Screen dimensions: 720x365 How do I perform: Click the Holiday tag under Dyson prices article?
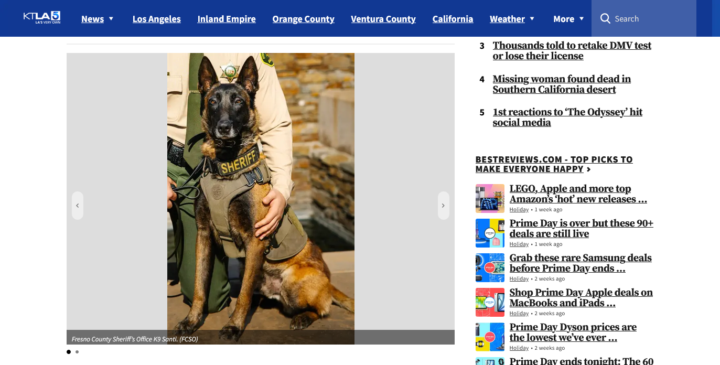519,348
